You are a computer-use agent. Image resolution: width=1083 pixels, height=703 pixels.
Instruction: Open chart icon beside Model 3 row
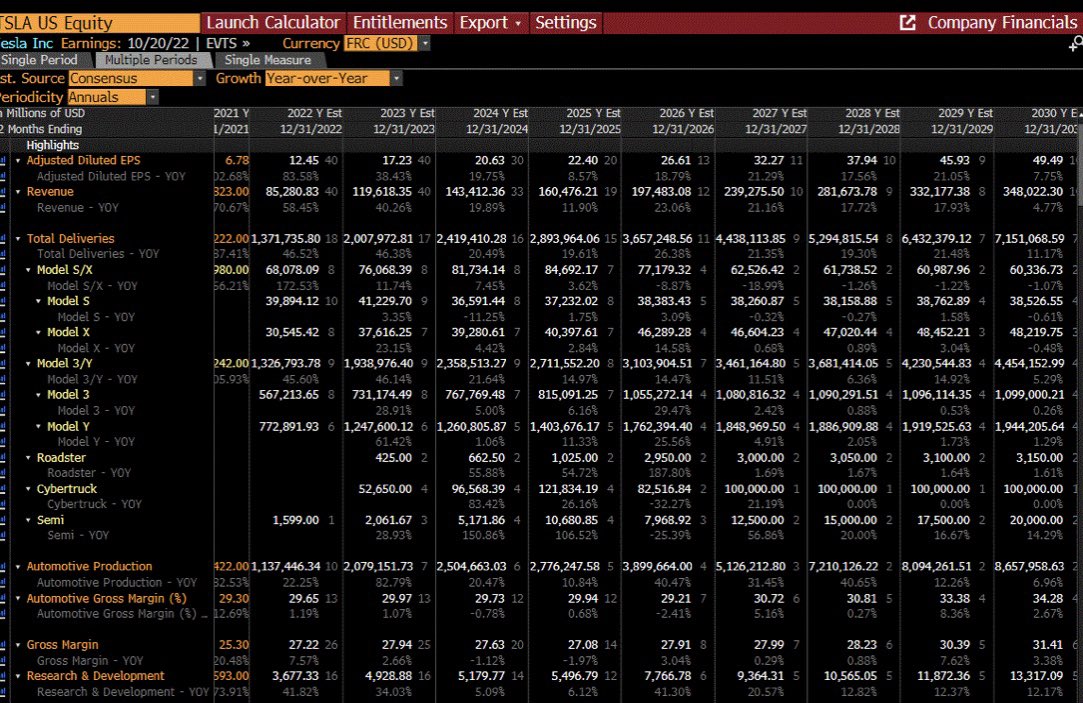pos(3,395)
